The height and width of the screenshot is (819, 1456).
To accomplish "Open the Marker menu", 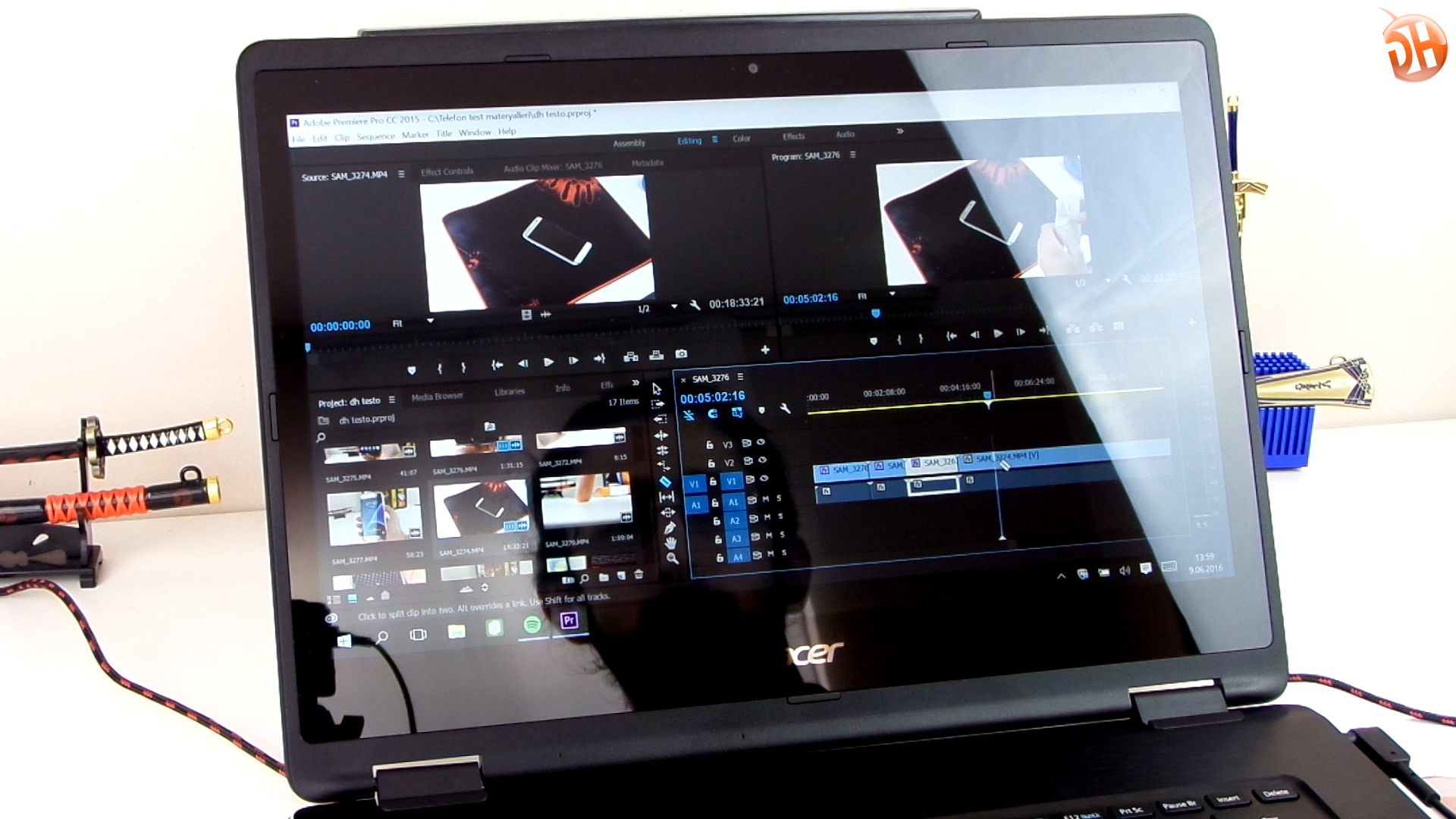I will click(x=415, y=135).
